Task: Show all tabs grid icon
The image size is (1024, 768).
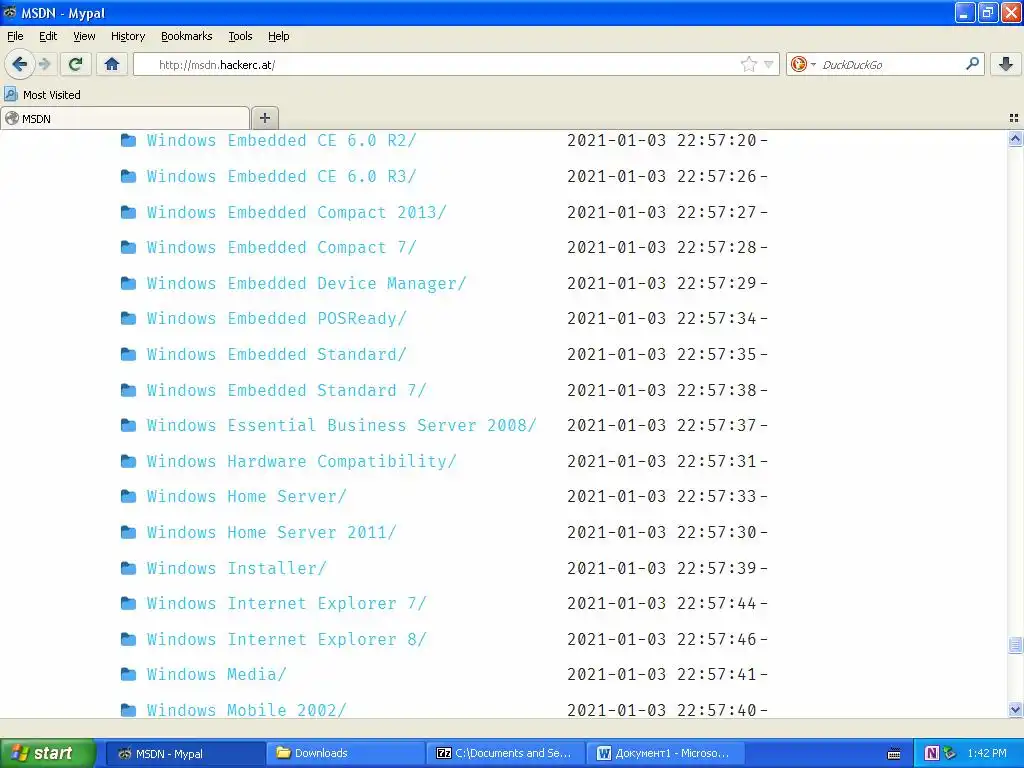Action: pyautogui.click(x=1014, y=118)
